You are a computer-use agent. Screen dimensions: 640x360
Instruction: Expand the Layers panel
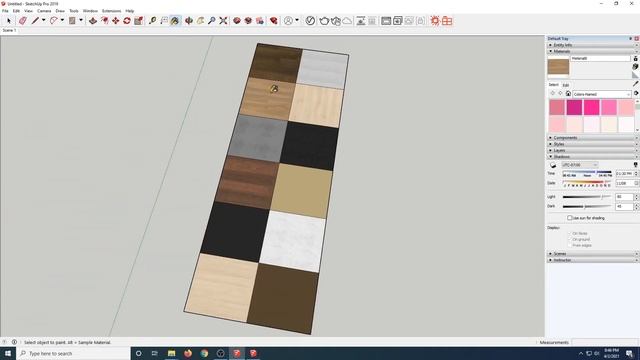(x=592, y=151)
